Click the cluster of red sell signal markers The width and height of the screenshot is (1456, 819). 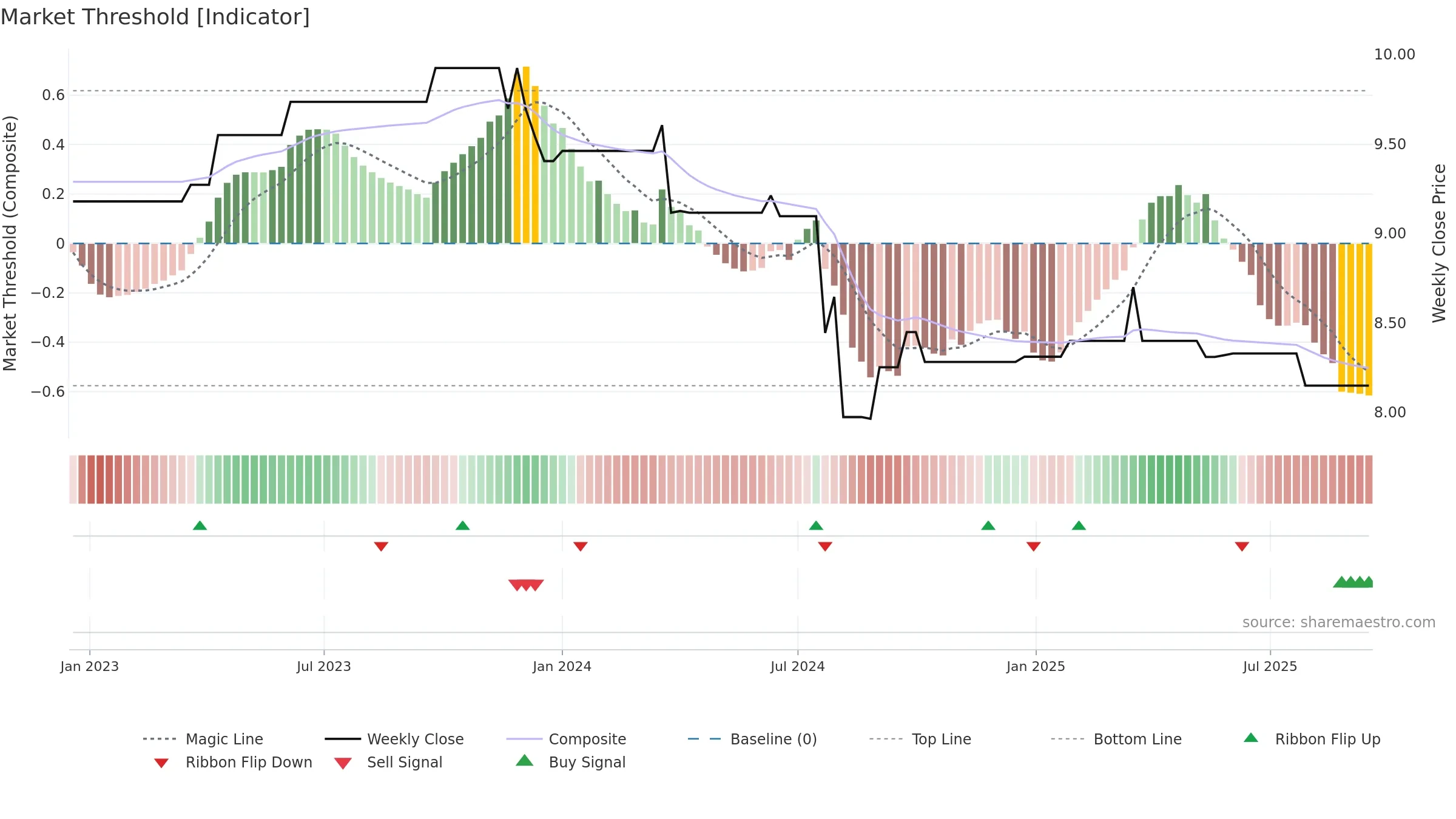tap(526, 585)
